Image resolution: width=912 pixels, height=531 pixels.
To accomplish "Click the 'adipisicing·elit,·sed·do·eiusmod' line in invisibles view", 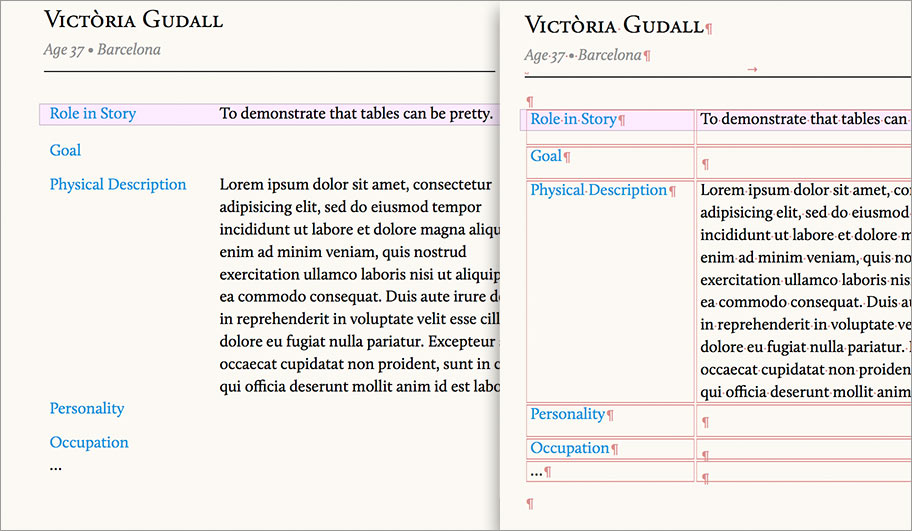I will coord(806,213).
